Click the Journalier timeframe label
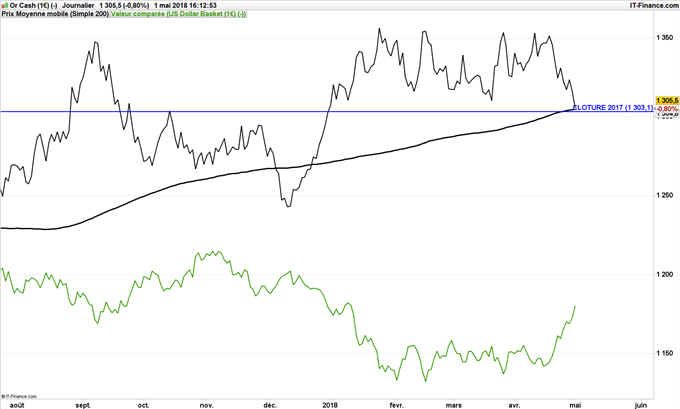 click(x=78, y=6)
